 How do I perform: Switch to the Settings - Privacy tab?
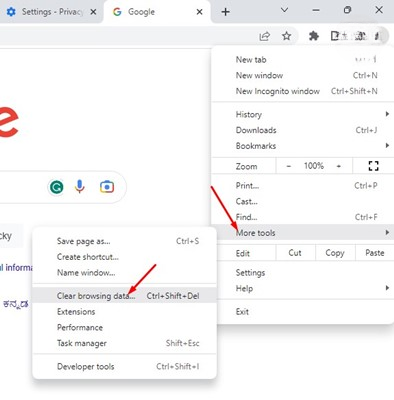51,12
